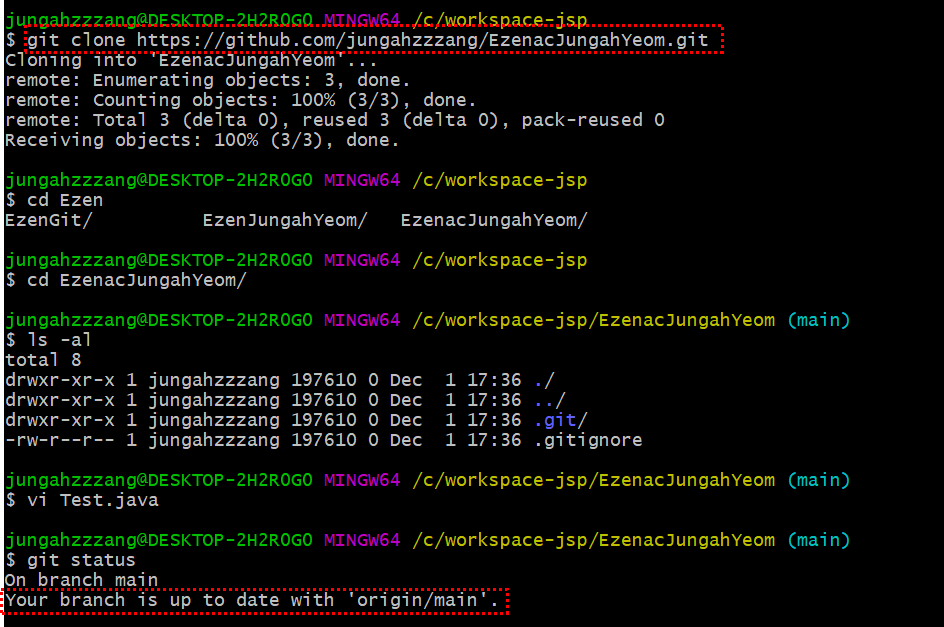This screenshot has width=944, height=627.
Task: Click the "$ ls -al" command
Action: click(x=49, y=340)
